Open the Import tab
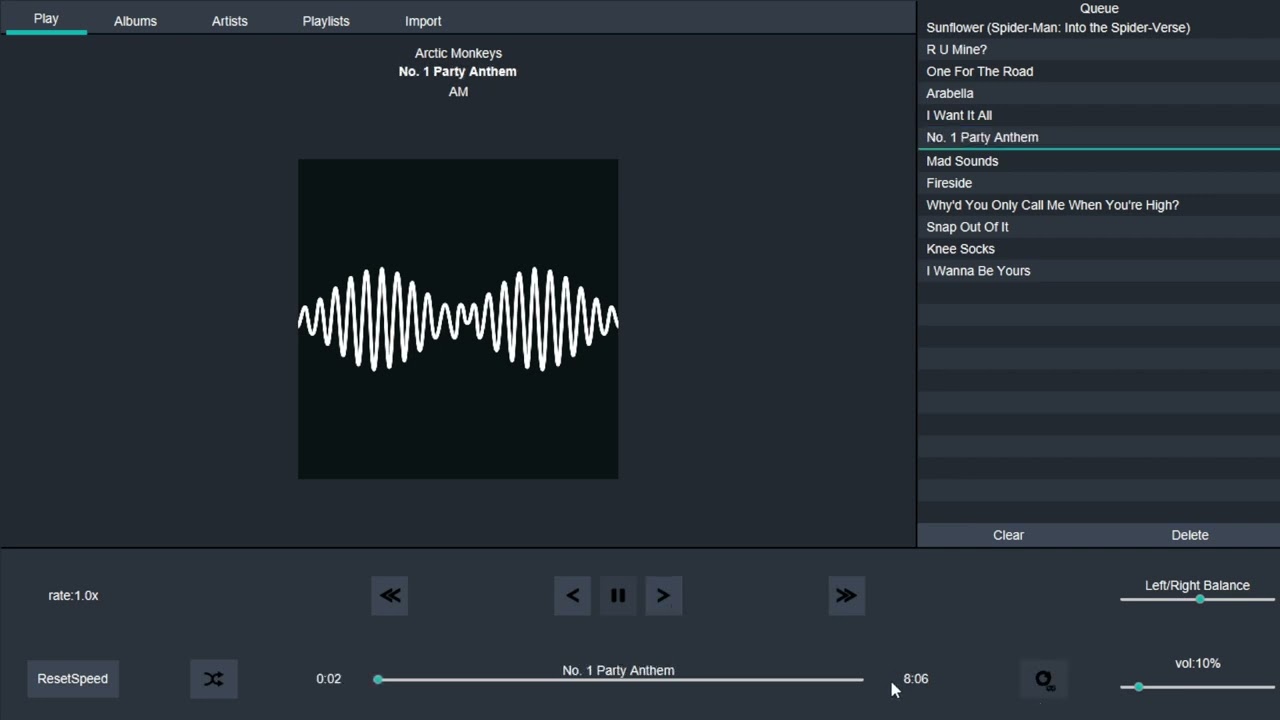1280x720 pixels. [423, 21]
